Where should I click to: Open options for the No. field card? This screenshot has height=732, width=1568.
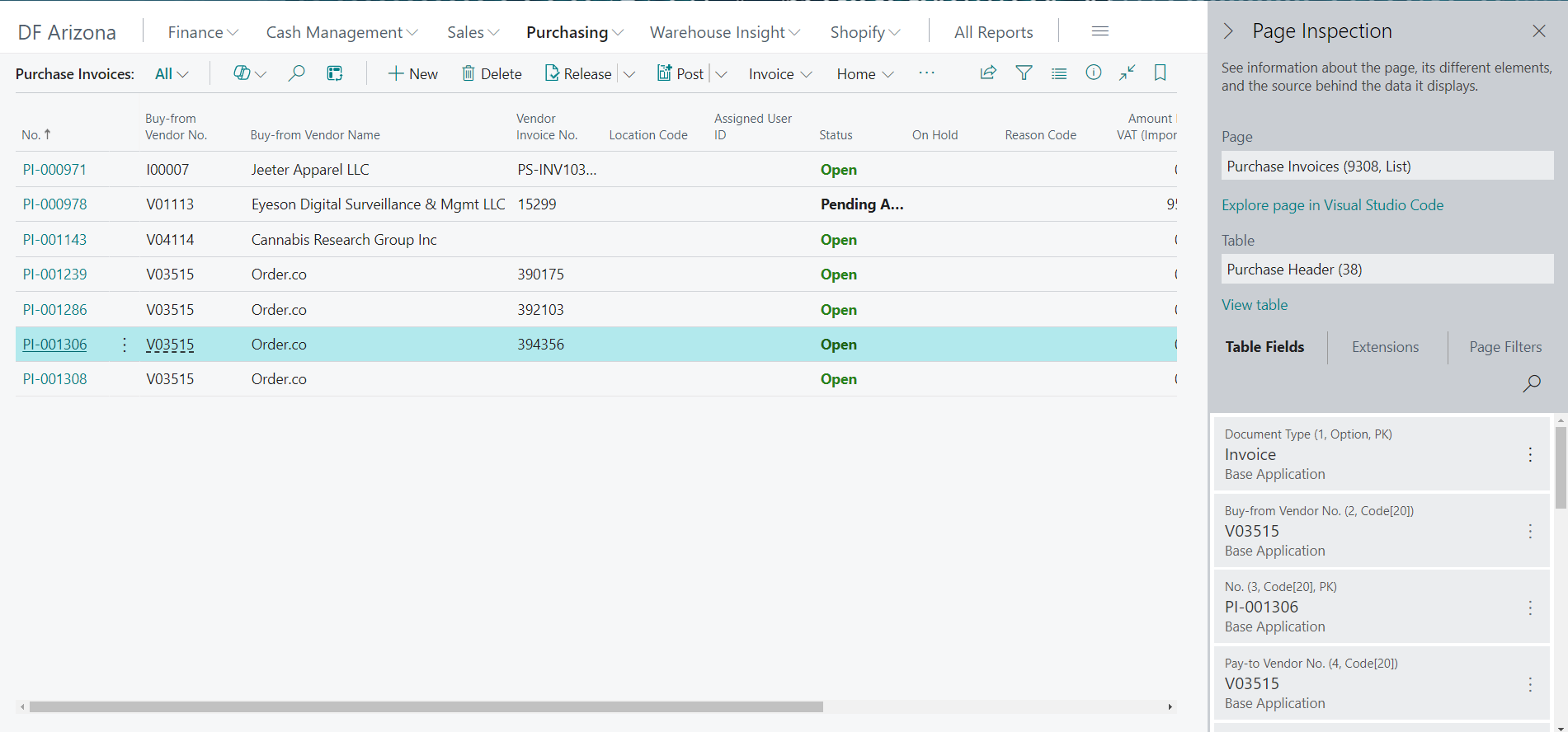(x=1530, y=608)
